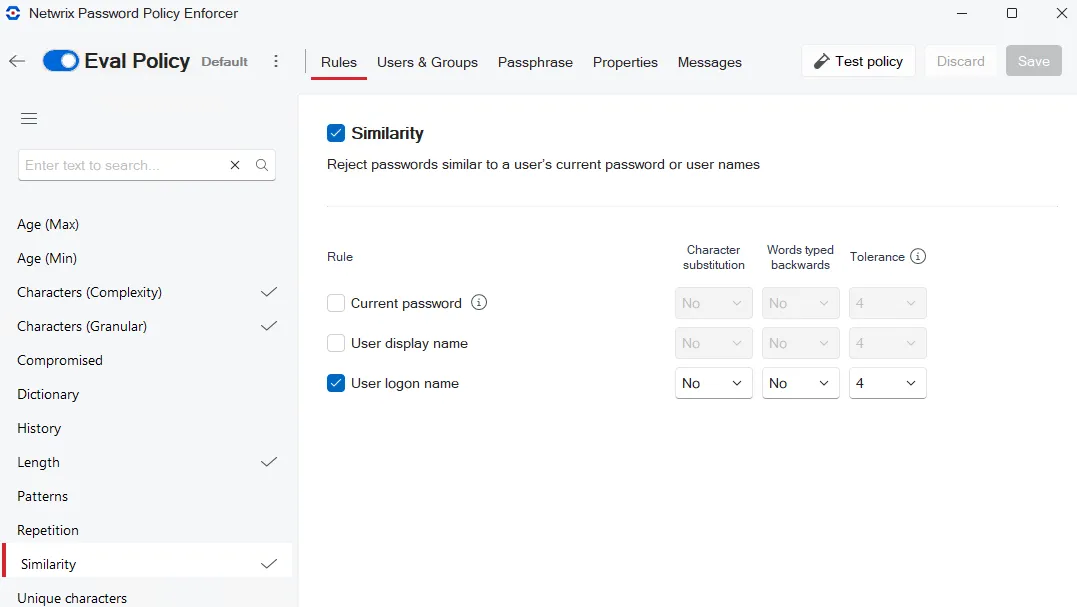Click the Default policy label
The height and width of the screenshot is (607, 1077).
(x=225, y=62)
